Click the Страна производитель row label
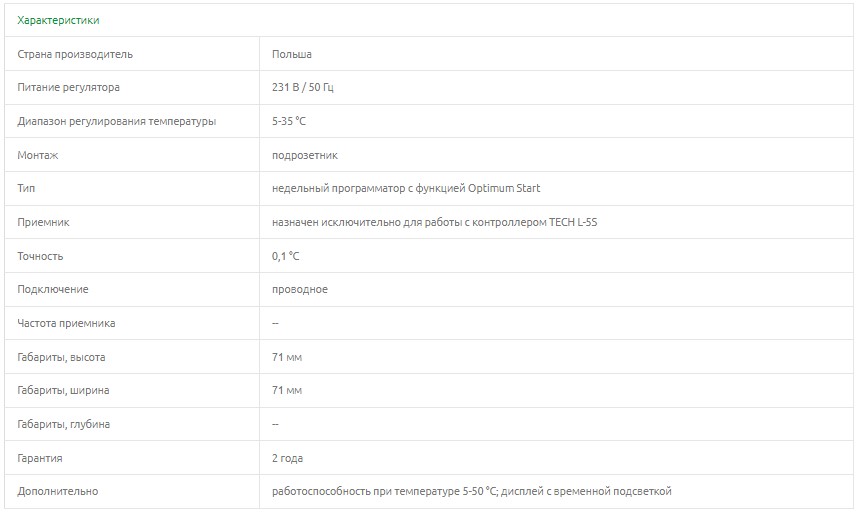The width and height of the screenshot is (860, 512). [75, 54]
